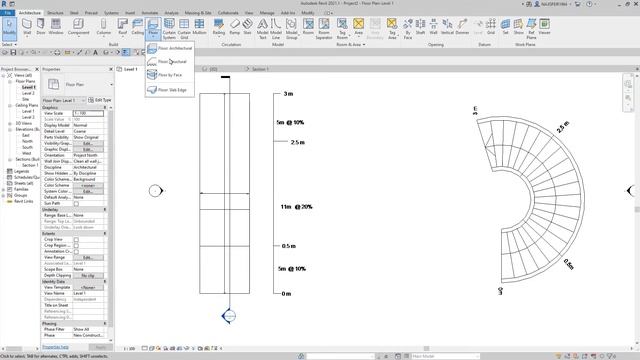Select the Model Group tool

[291, 29]
